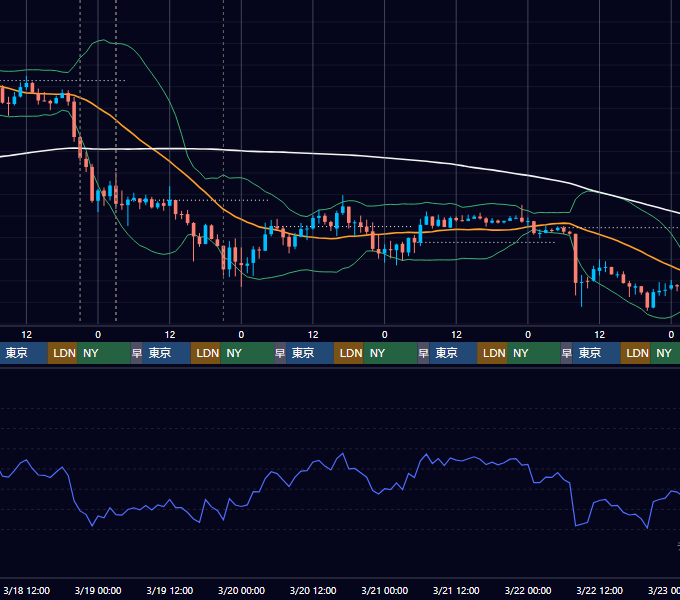This screenshot has height=600, width=680.
Task: Click the 3/22 00:00 date label
Action: 528,590
